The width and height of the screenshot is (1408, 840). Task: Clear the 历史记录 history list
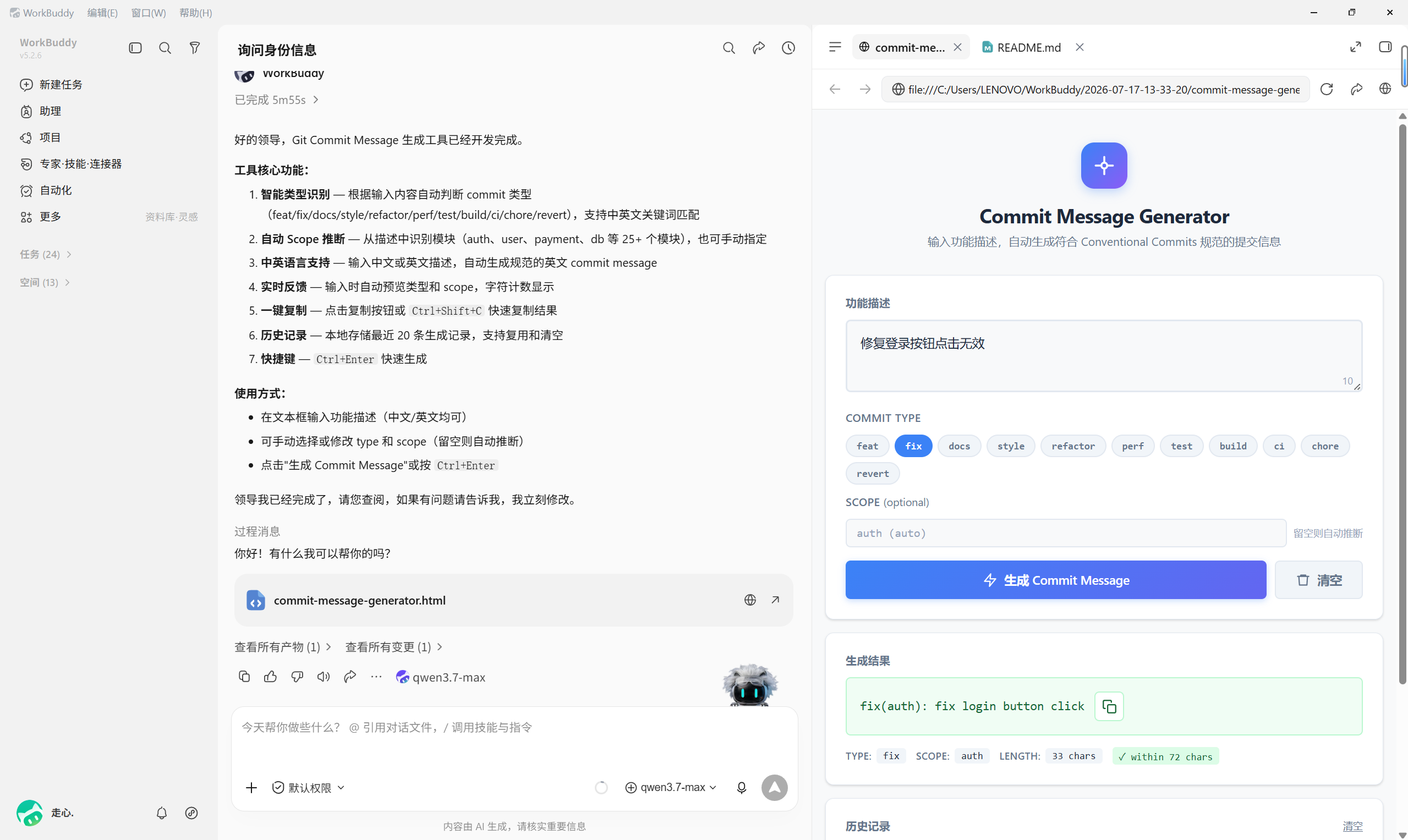pos(1352,826)
